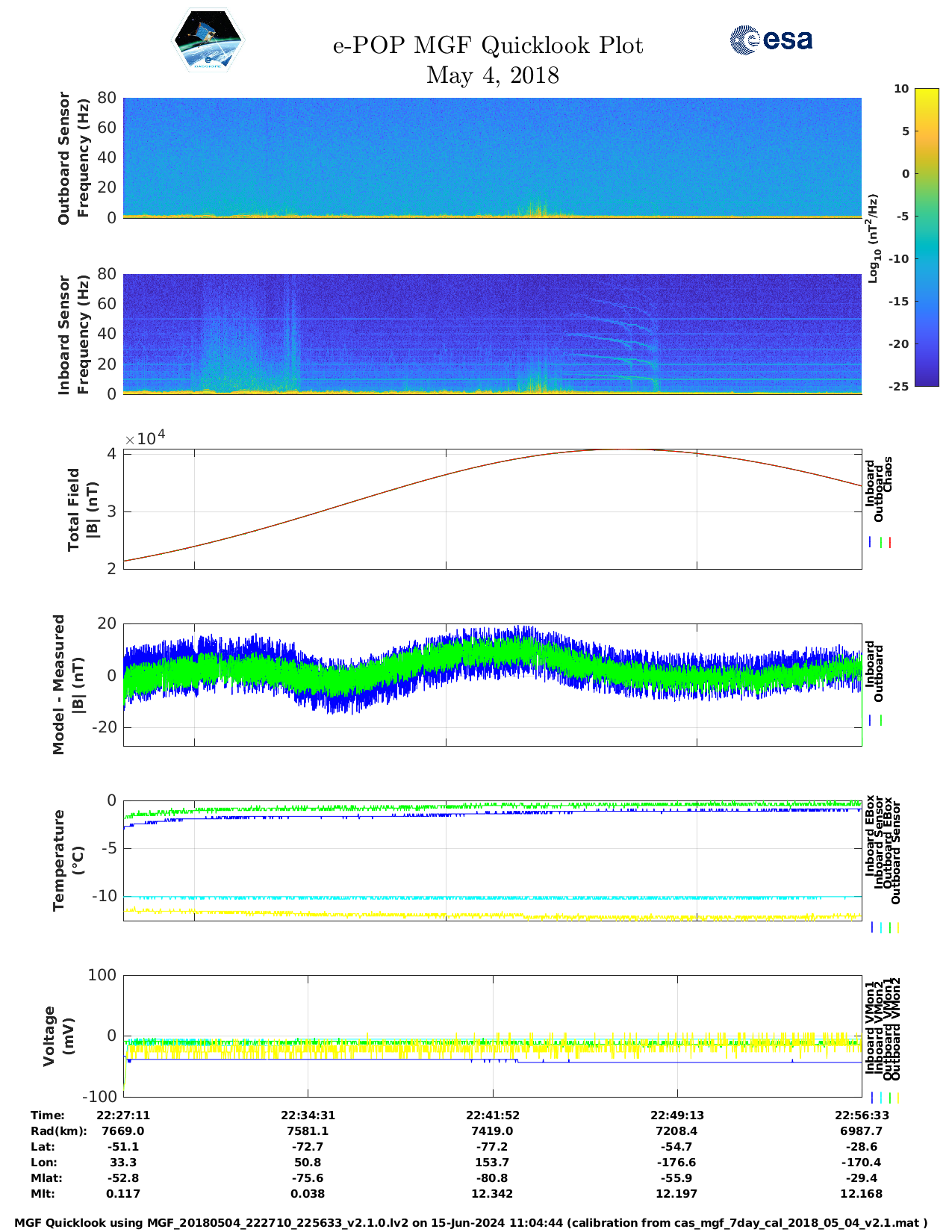
Task: Select the 22:27:11 start time label
Action: point(123,1116)
